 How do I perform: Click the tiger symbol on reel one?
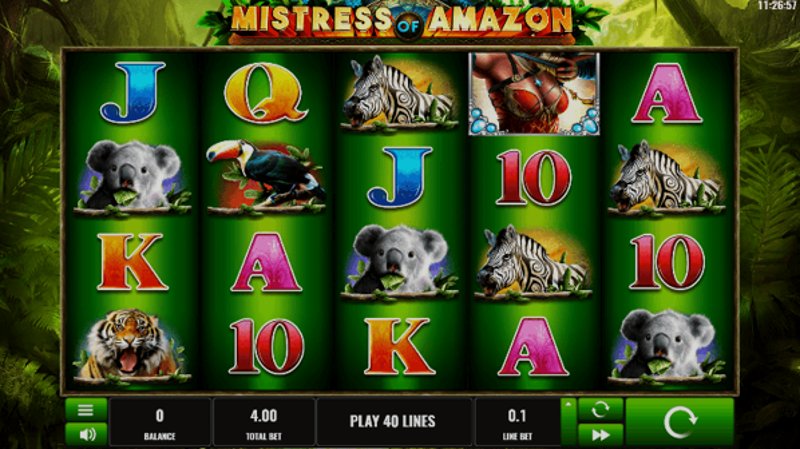click(x=132, y=346)
